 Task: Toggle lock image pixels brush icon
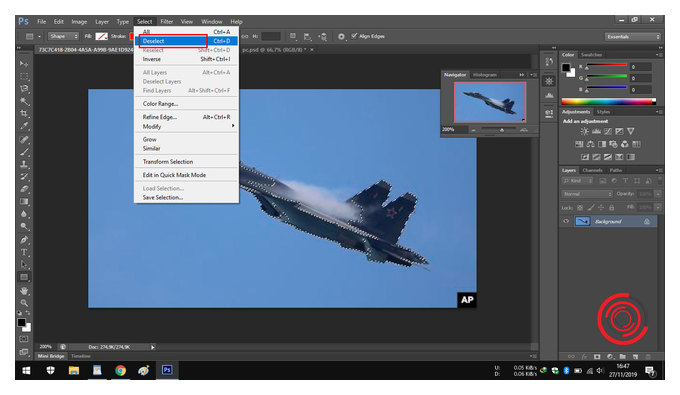click(590, 208)
